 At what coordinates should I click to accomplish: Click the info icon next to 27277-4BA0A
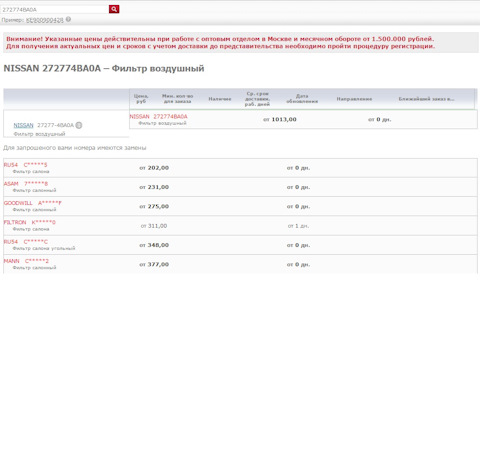tap(79, 125)
